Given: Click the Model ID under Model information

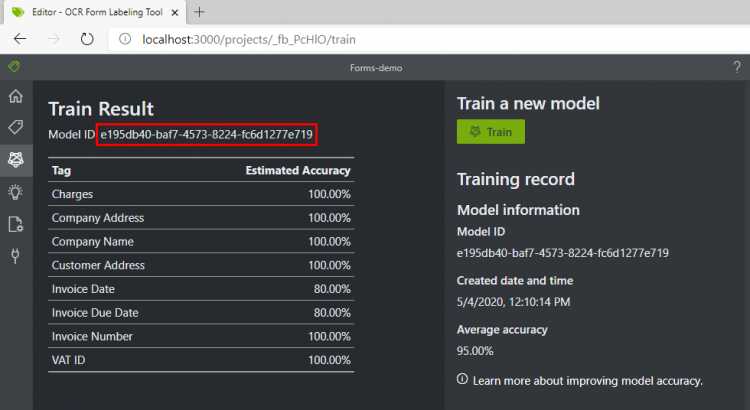Looking at the screenshot, I should point(562,252).
